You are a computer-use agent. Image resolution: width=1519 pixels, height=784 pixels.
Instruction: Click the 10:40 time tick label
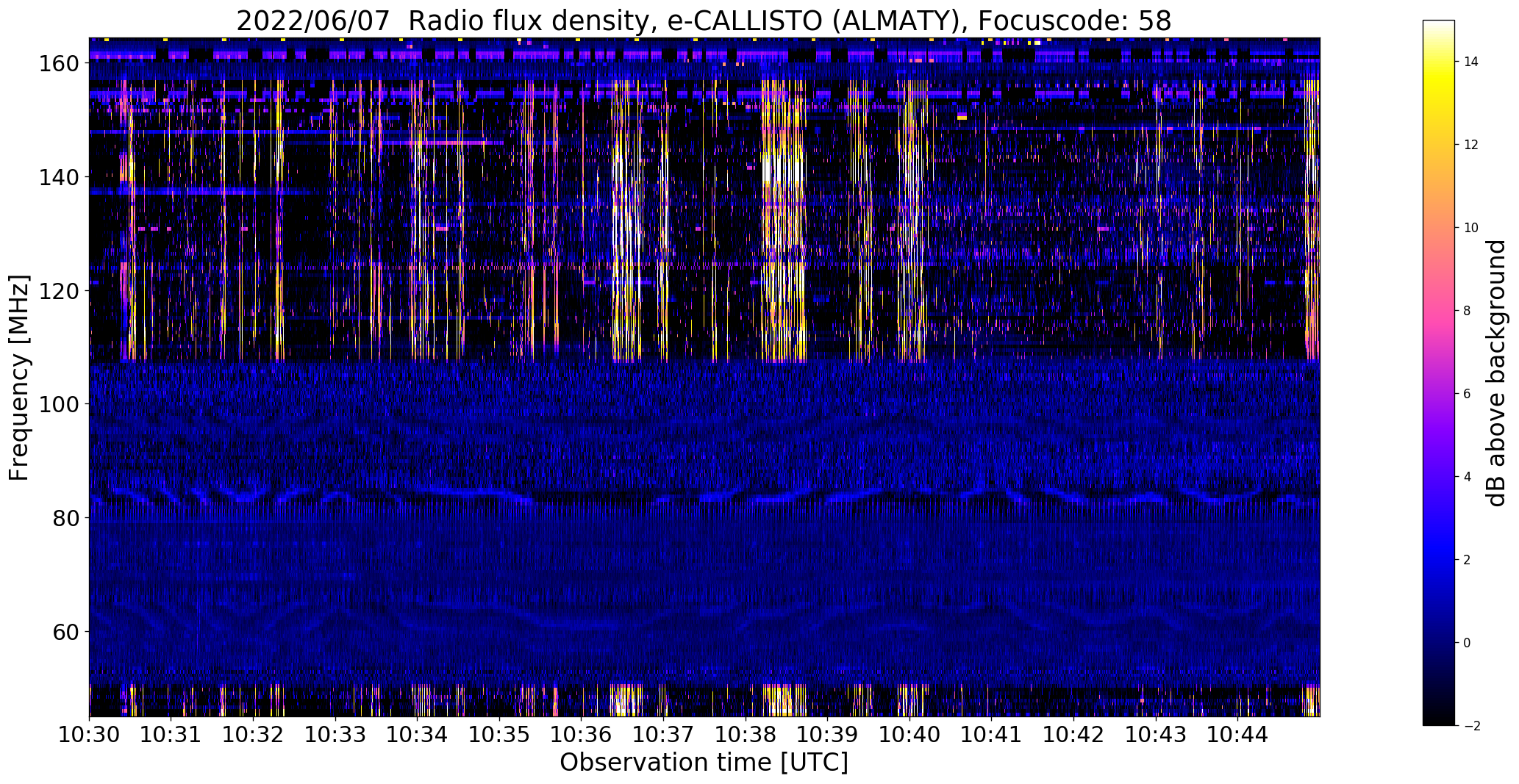(x=909, y=733)
